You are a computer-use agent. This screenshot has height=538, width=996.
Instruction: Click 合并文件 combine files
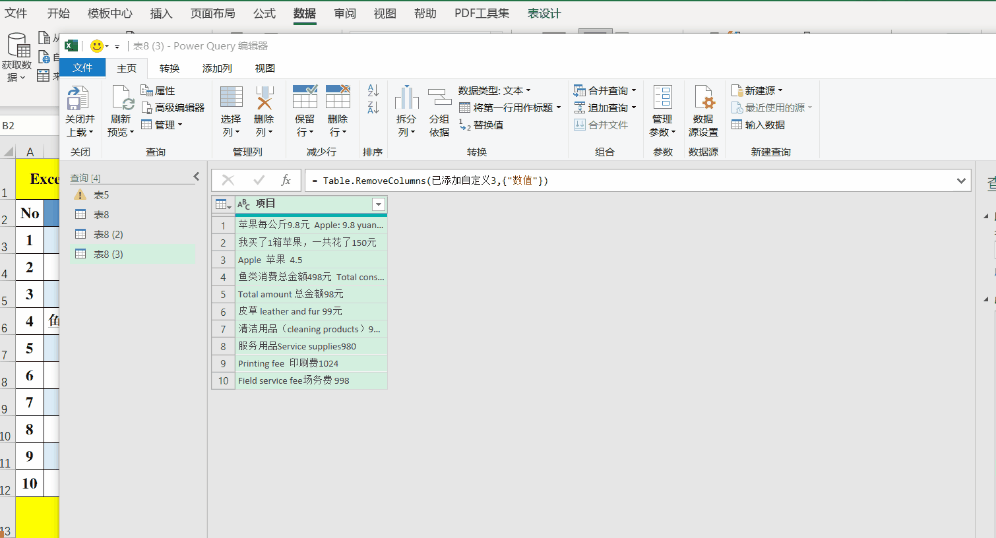tap(601, 124)
